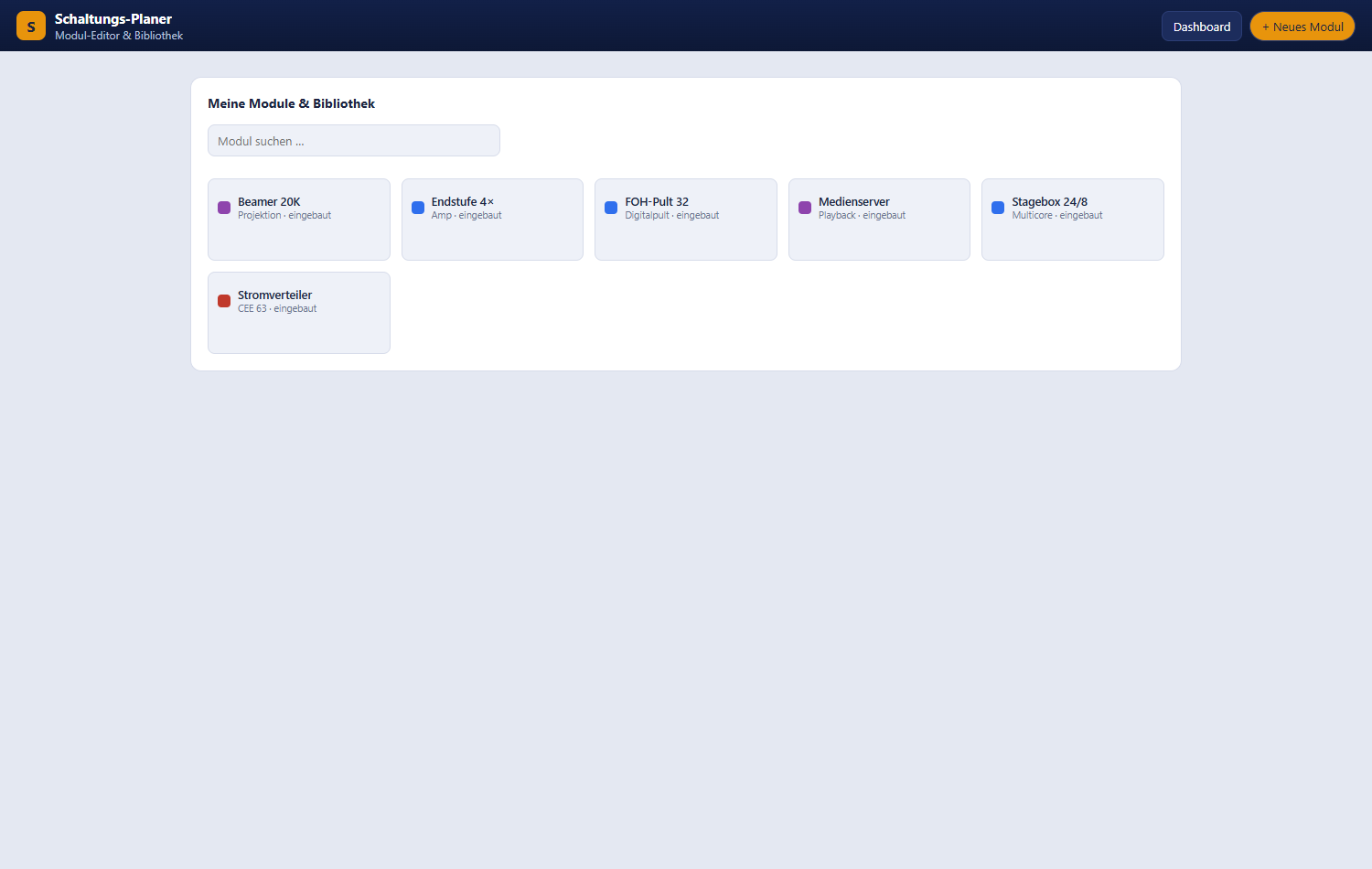This screenshot has height=869, width=1372.
Task: Click the 'Multicore · eingebaut' subtitle
Action: [1057, 216]
